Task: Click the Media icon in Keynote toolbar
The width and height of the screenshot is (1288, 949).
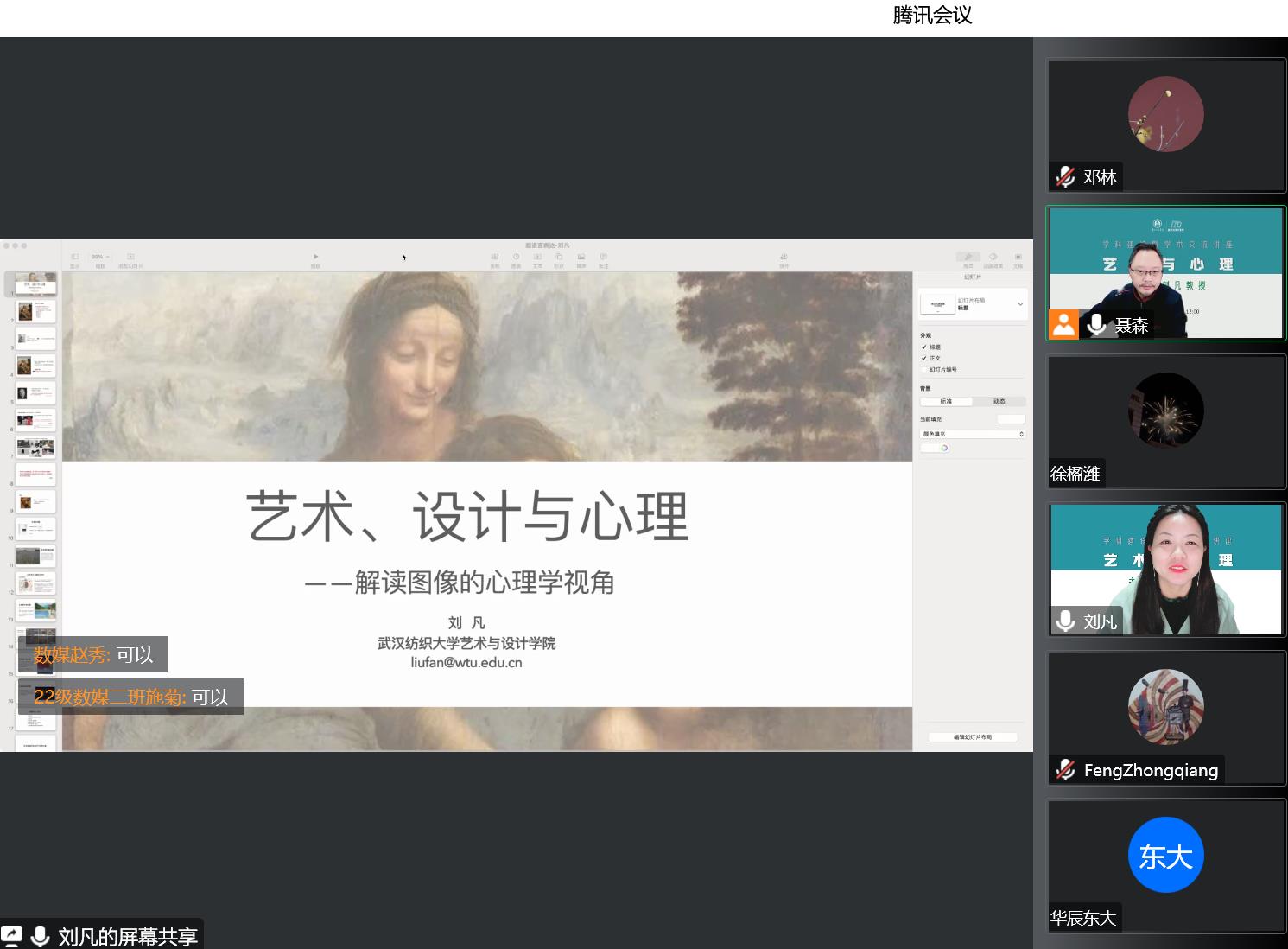Action: coord(581,257)
